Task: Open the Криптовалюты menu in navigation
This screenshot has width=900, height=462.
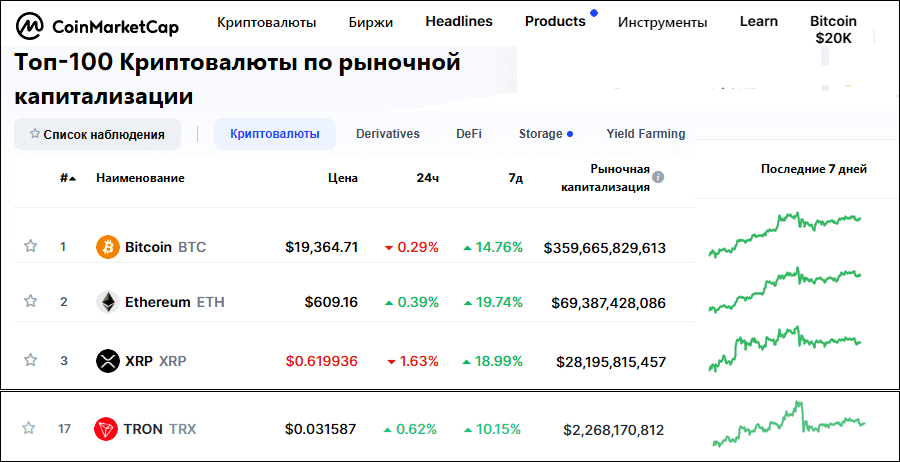Action: (266, 22)
